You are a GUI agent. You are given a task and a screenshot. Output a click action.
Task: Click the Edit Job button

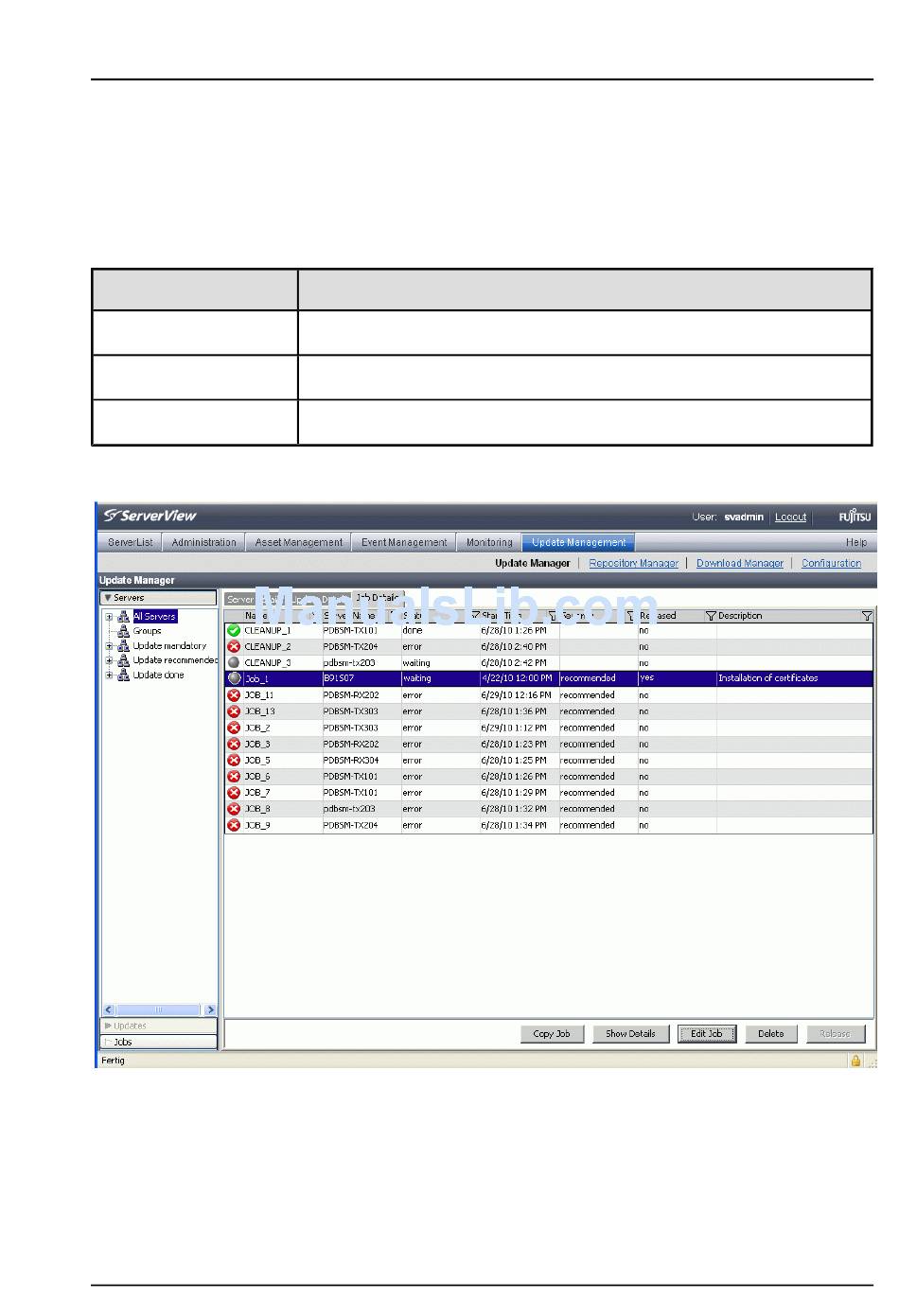coord(706,1034)
